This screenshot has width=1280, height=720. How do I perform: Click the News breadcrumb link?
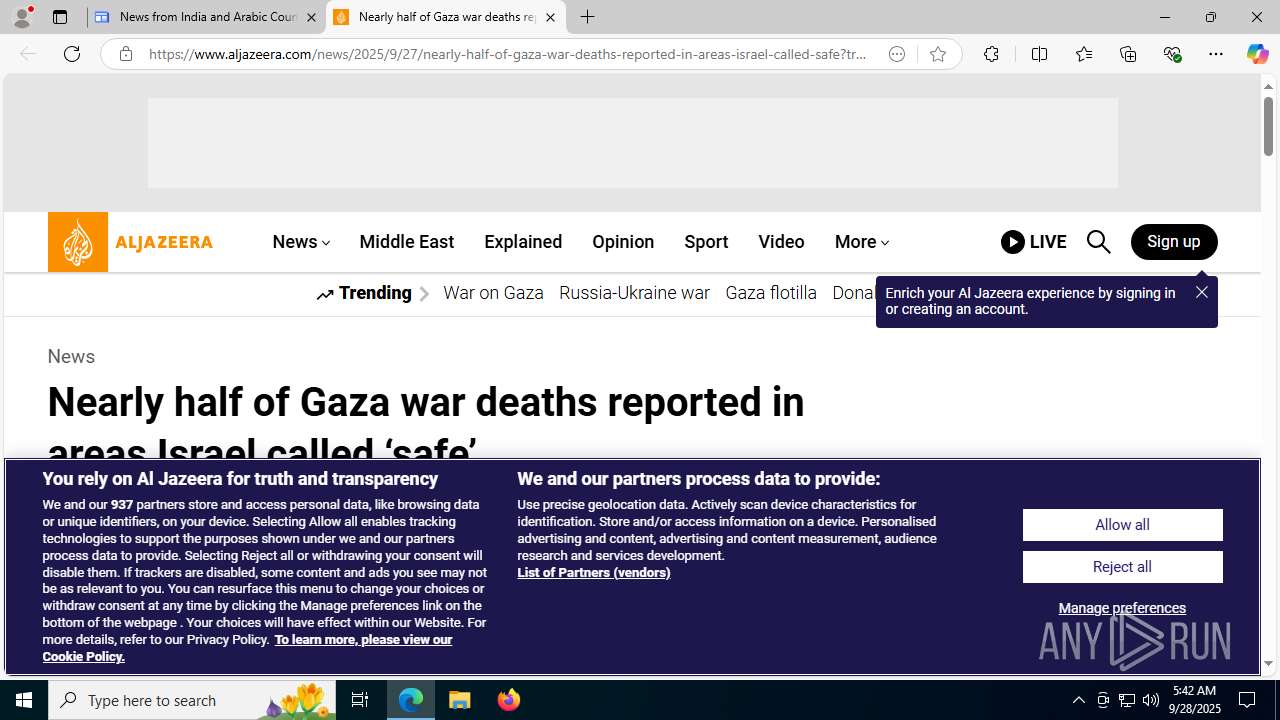71,357
